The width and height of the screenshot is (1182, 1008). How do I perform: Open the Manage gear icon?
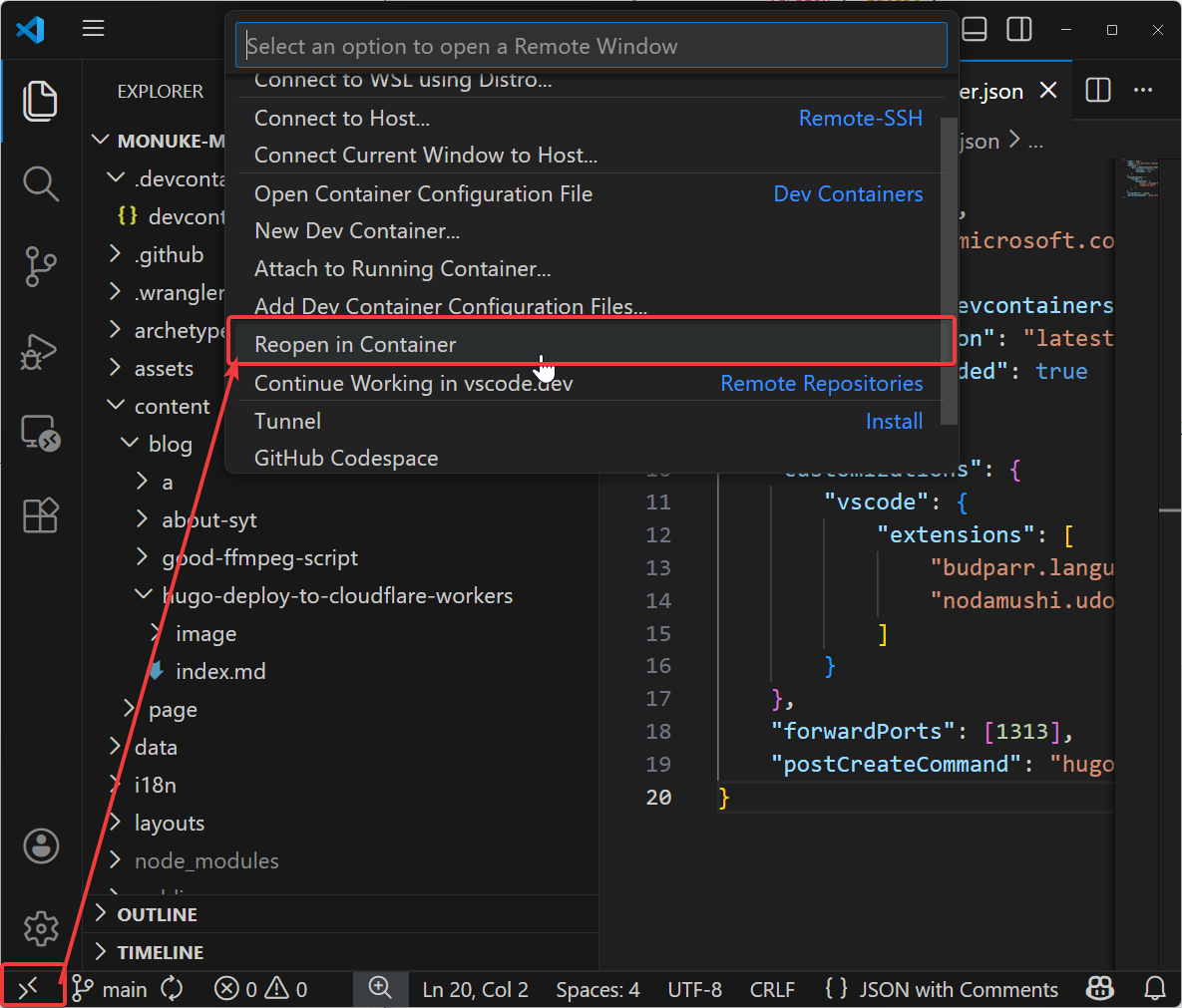click(x=41, y=928)
